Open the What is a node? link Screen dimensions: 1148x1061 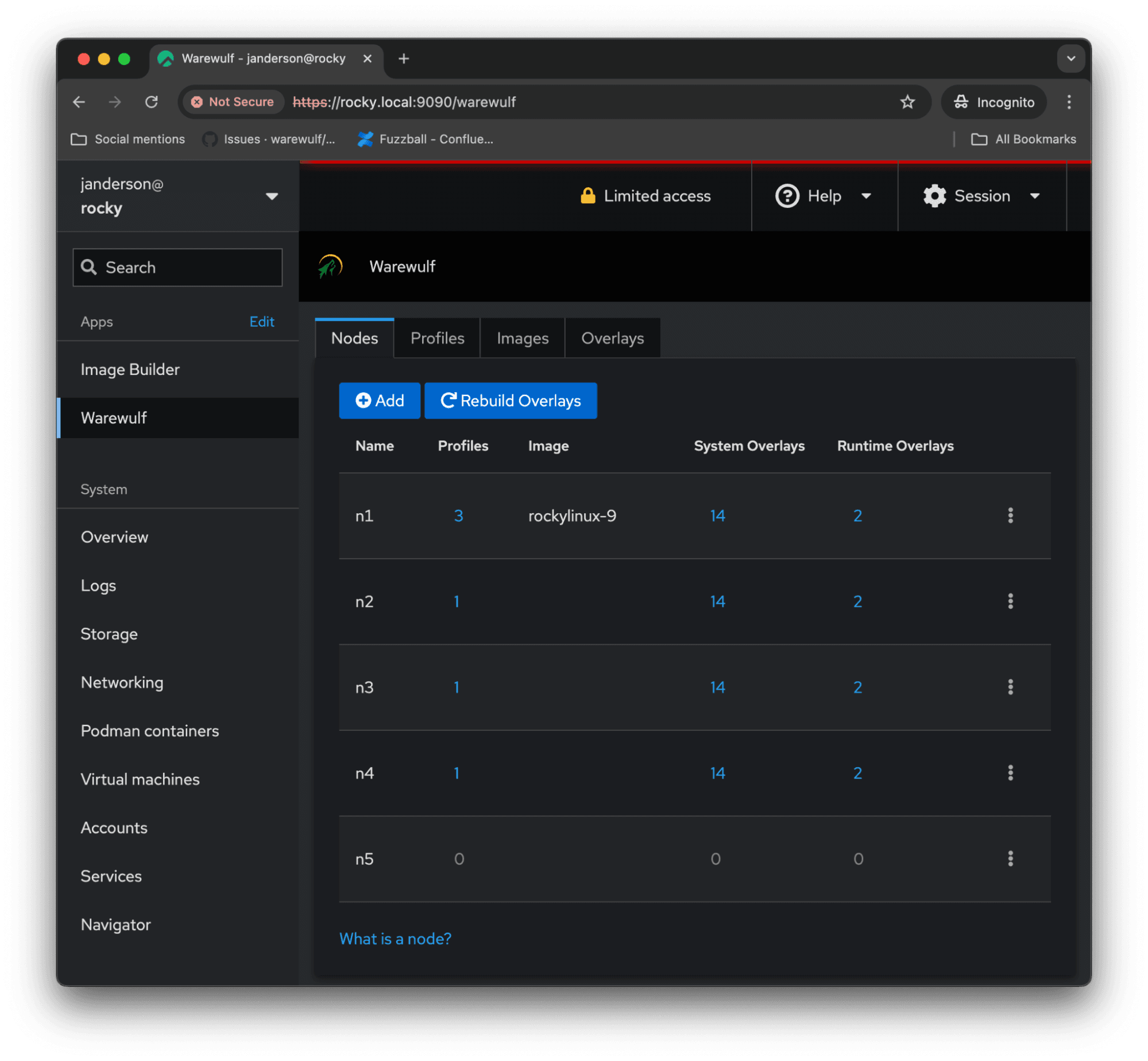pyautogui.click(x=395, y=939)
